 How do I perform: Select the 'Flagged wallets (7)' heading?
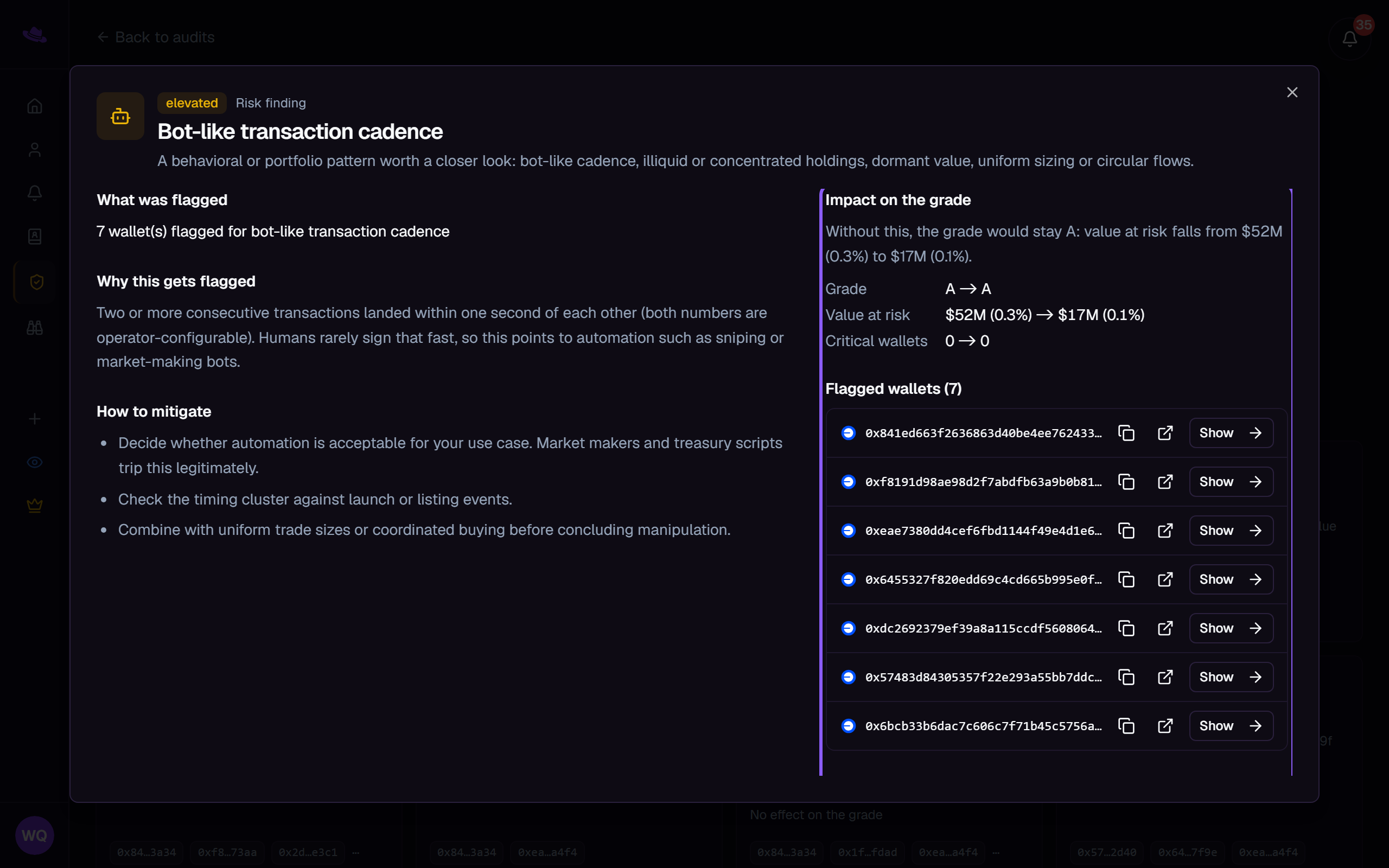[894, 388]
